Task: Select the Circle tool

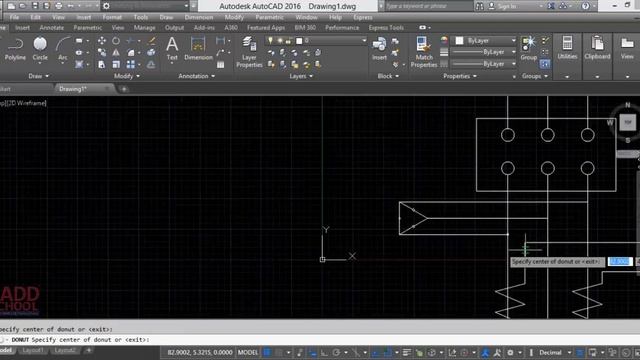Action: (x=40, y=49)
